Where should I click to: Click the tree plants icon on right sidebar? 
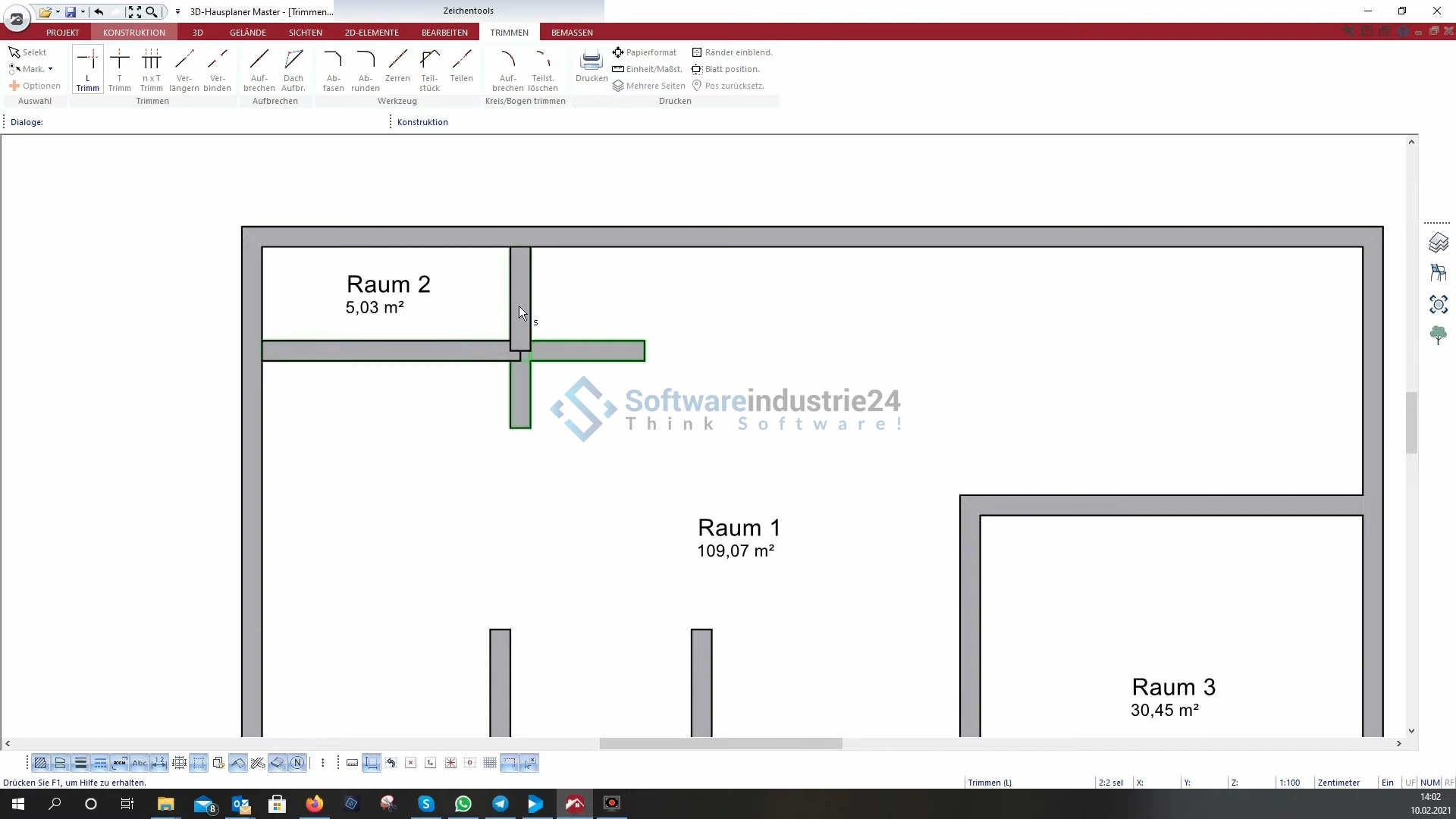coord(1438,335)
